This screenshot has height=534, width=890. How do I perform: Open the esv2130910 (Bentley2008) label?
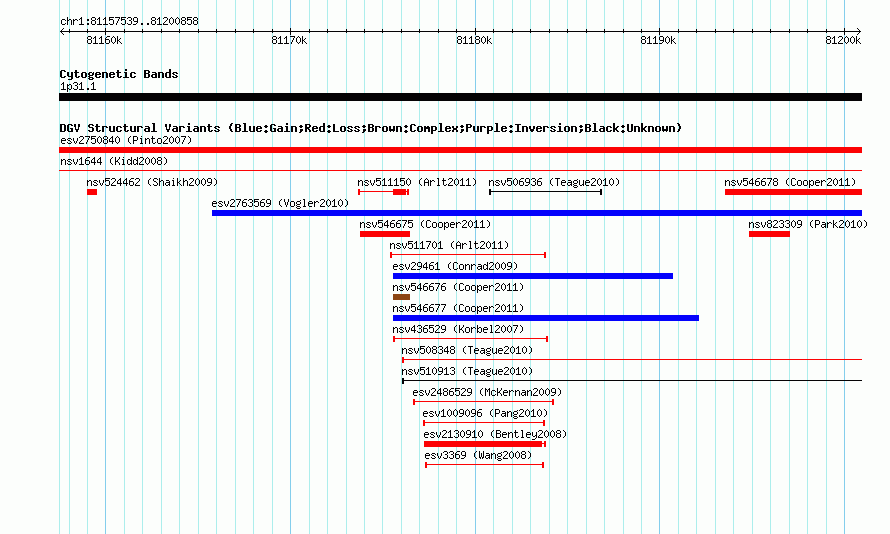coord(496,434)
